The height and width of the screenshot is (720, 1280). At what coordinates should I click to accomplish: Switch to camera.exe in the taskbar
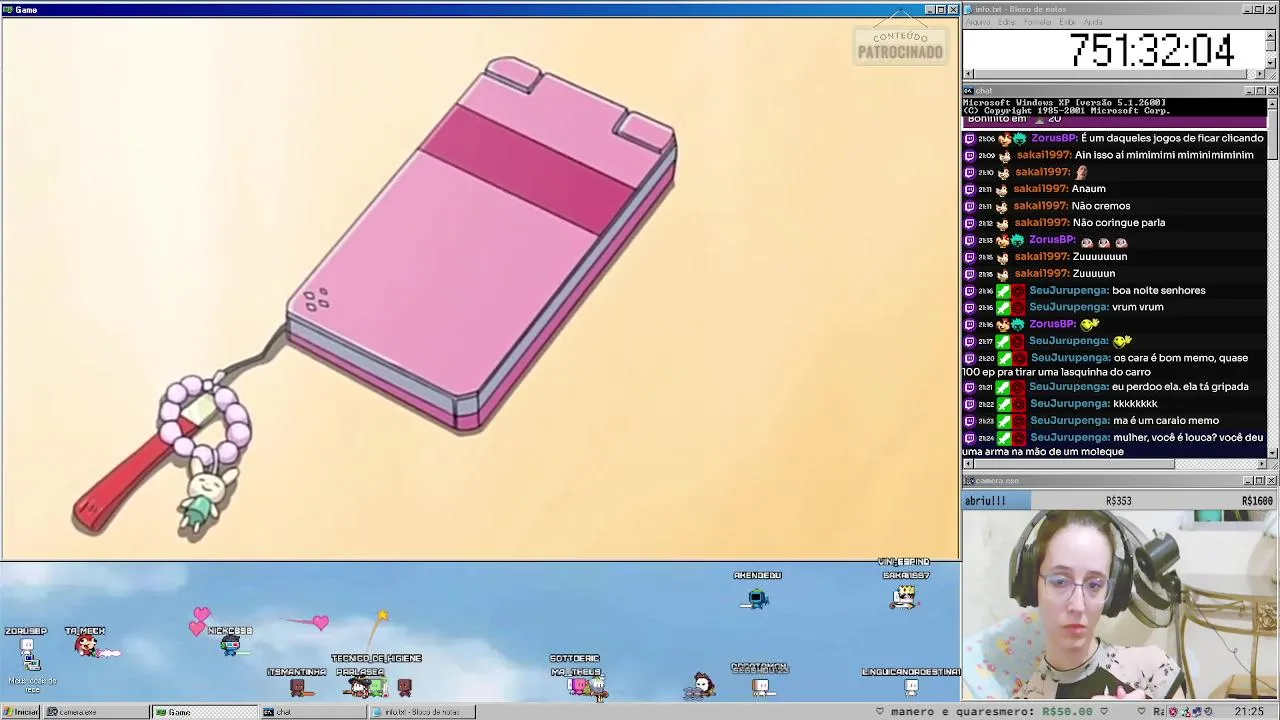pos(96,712)
